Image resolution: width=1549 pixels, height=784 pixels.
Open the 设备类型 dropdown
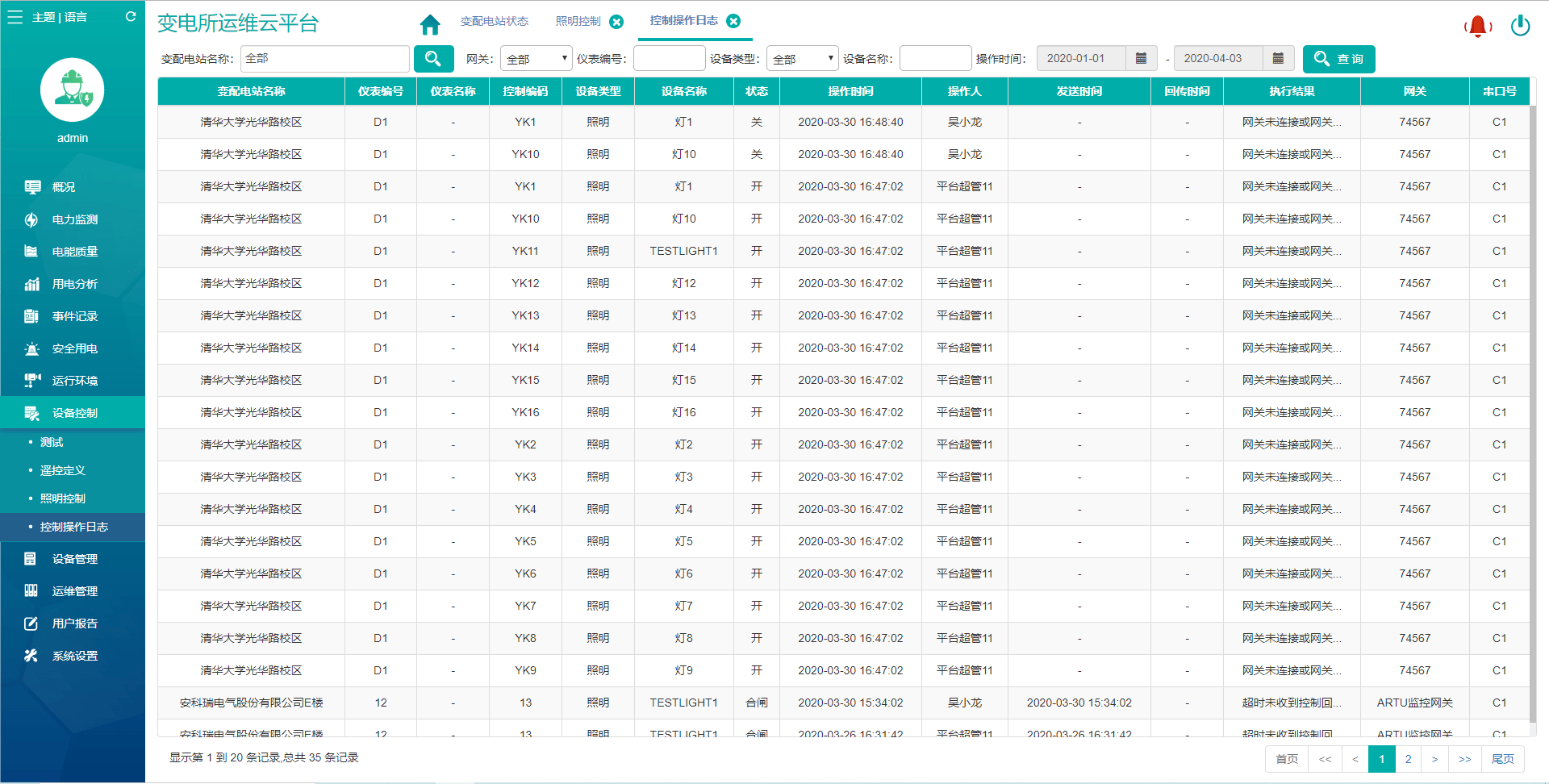(802, 59)
